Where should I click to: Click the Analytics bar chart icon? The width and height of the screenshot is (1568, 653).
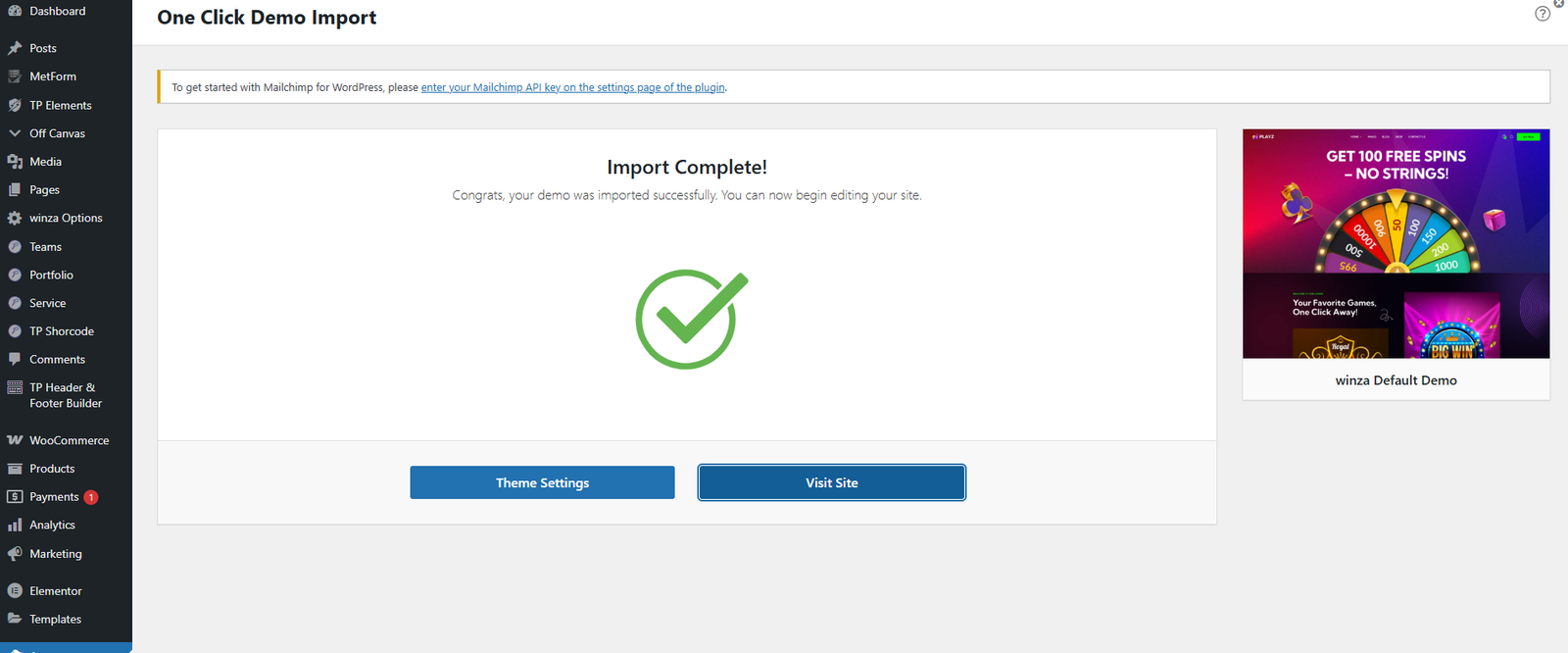(x=15, y=526)
